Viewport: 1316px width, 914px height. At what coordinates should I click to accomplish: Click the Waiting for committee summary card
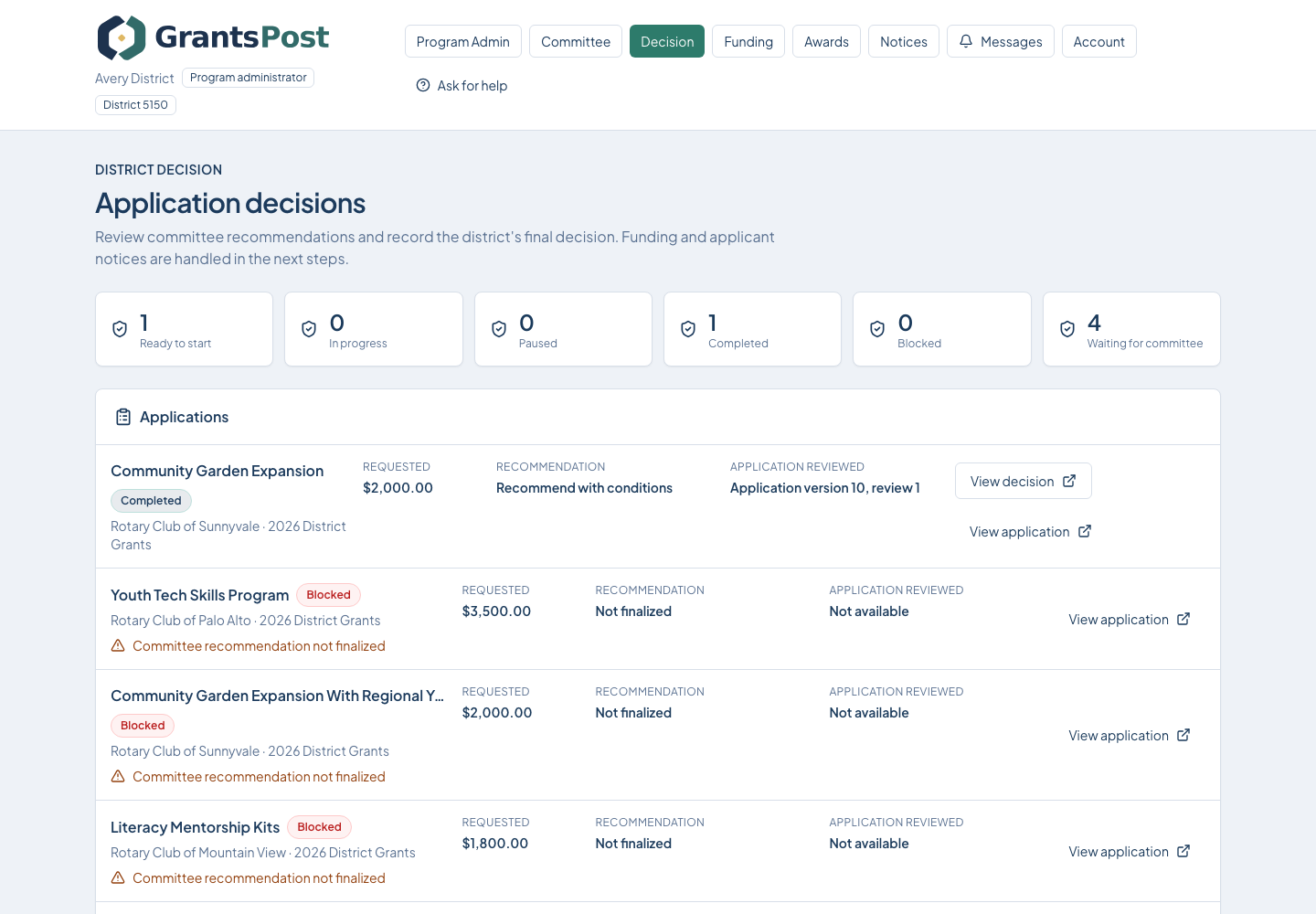[1131, 329]
